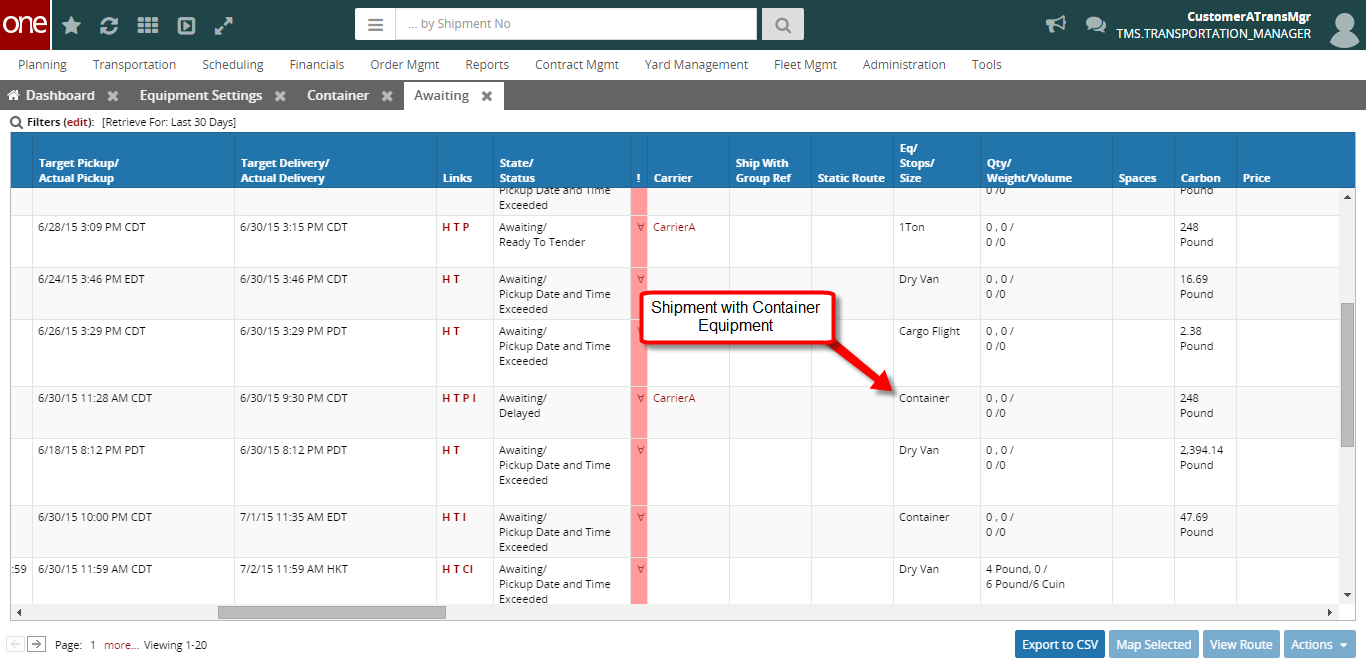
Task: Open search options hamburger menu
Action: pyautogui.click(x=375, y=24)
